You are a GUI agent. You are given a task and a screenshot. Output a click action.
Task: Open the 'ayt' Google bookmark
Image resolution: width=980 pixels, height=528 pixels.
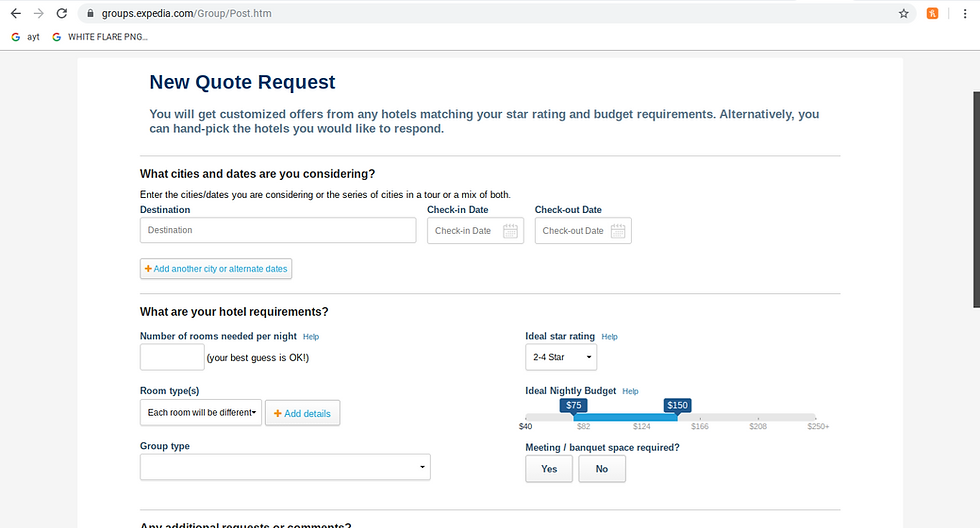click(x=26, y=37)
